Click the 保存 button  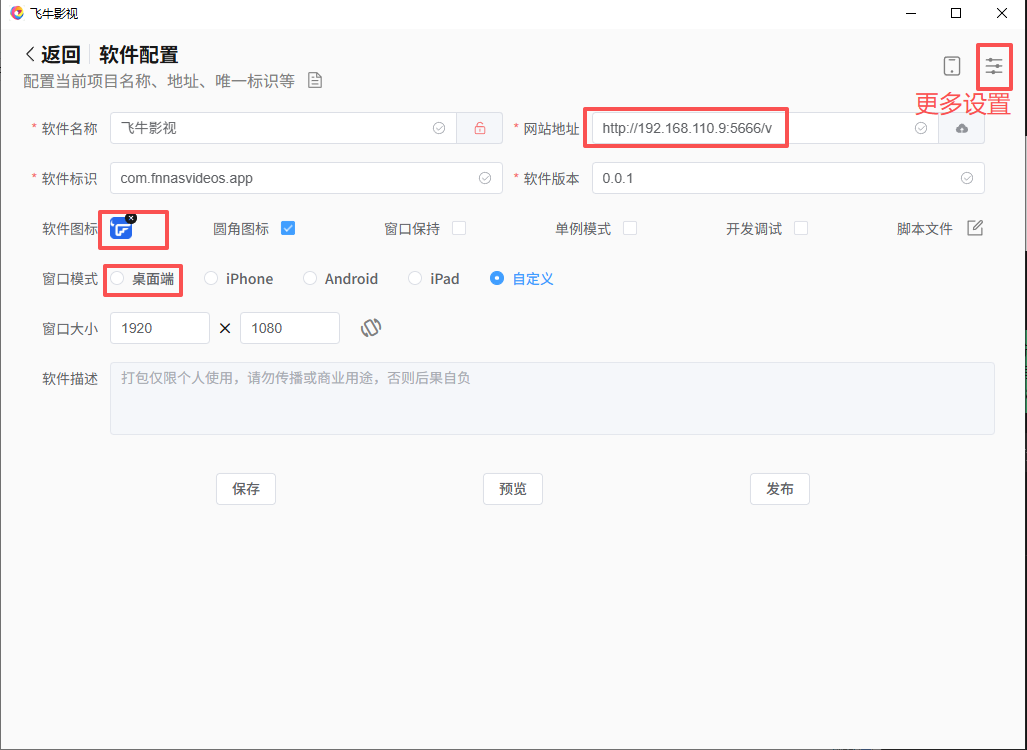[x=246, y=489]
